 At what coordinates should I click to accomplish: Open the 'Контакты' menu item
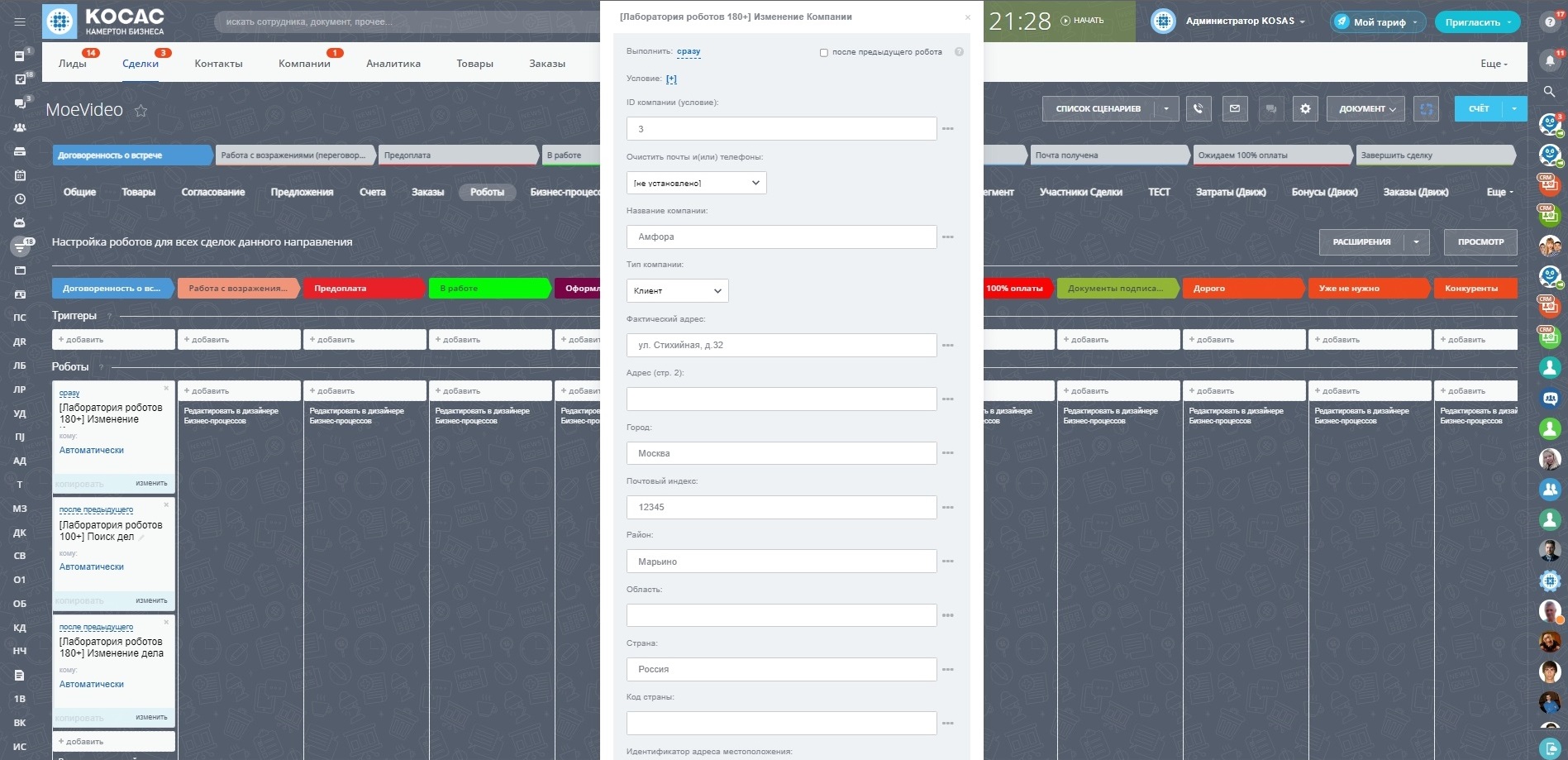coord(218,64)
